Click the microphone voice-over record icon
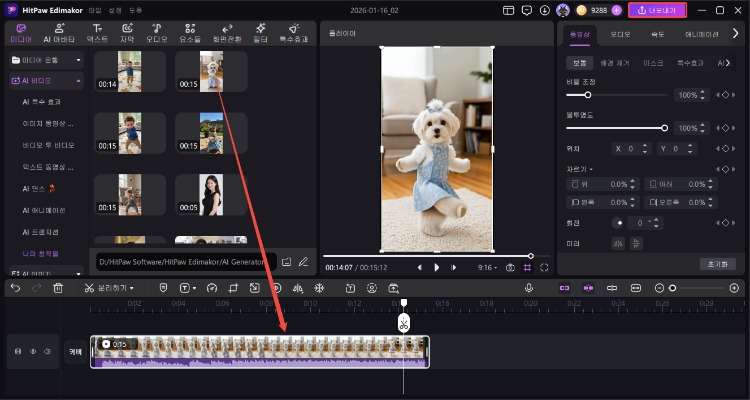750x400 pixels. tap(529, 288)
